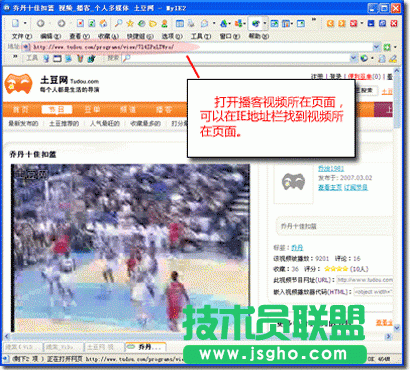Go back with the first round arrow
The height and width of the screenshot is (370, 410).
point(40,23)
